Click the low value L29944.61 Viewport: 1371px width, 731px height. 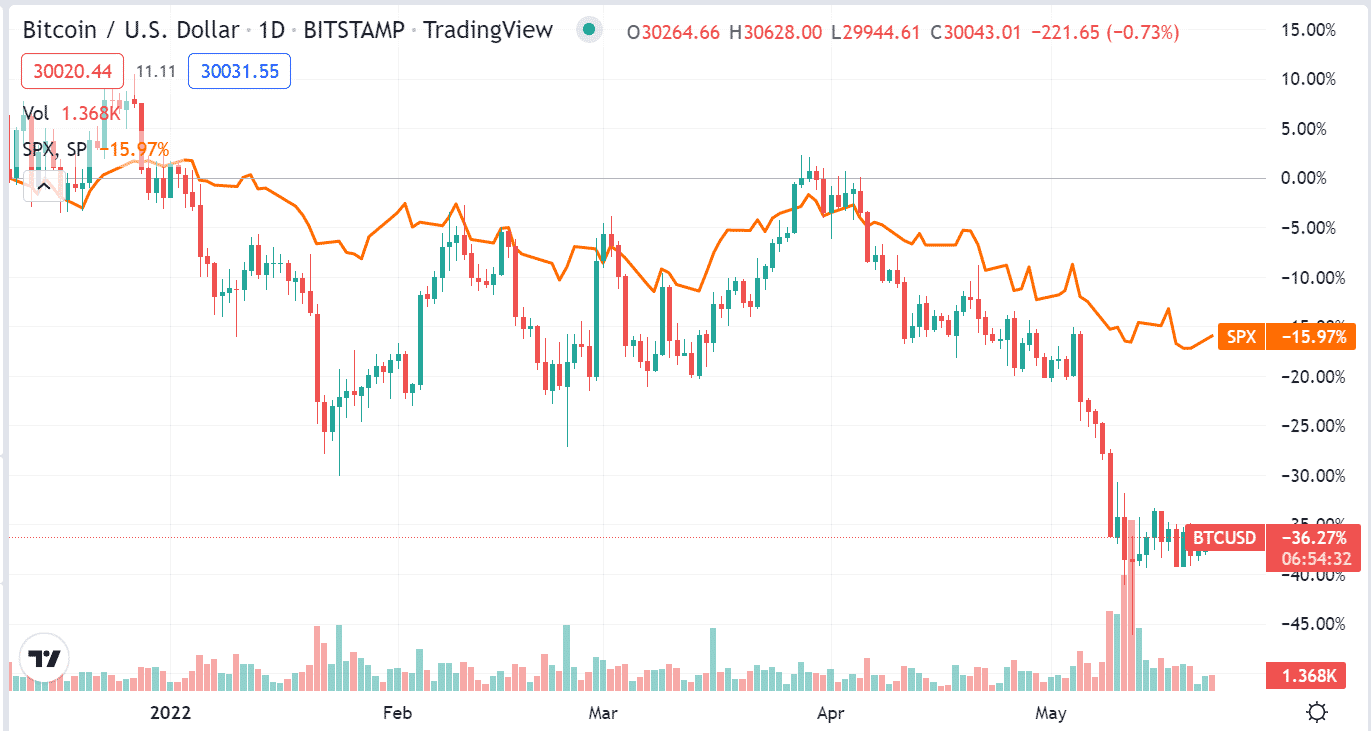(x=876, y=32)
